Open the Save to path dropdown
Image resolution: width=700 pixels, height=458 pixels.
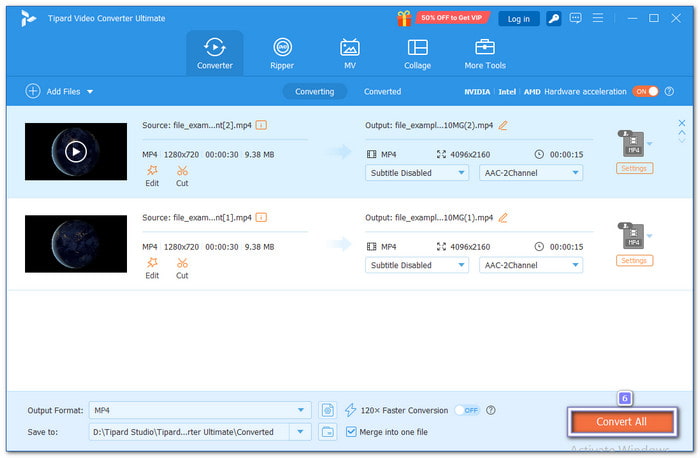(x=300, y=432)
